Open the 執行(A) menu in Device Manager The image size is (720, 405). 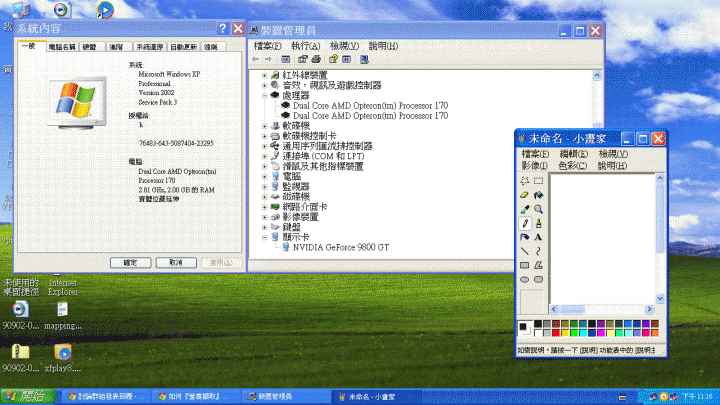(305, 46)
